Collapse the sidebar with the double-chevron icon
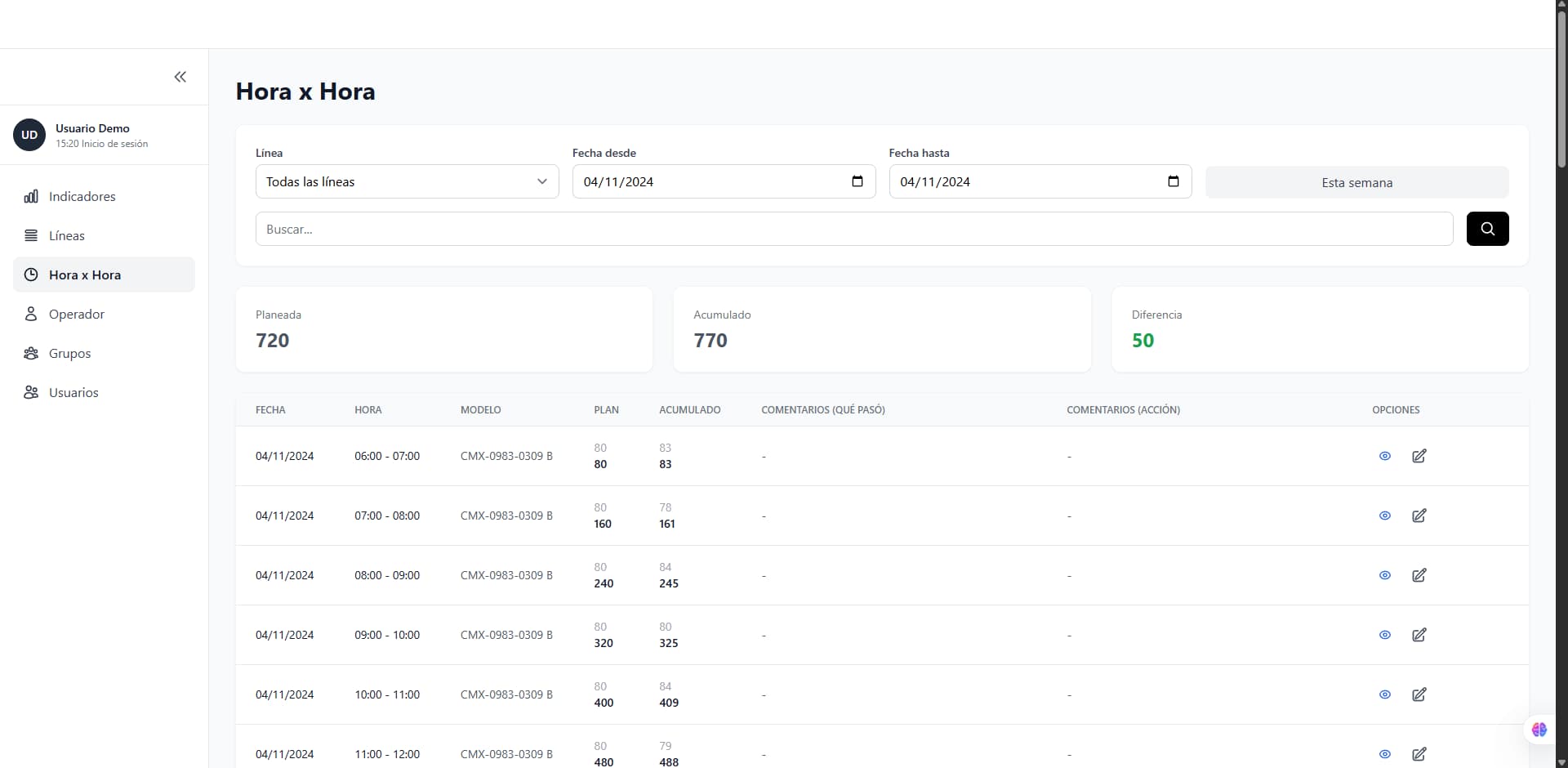Viewport: 1568px width, 768px height. (180, 77)
